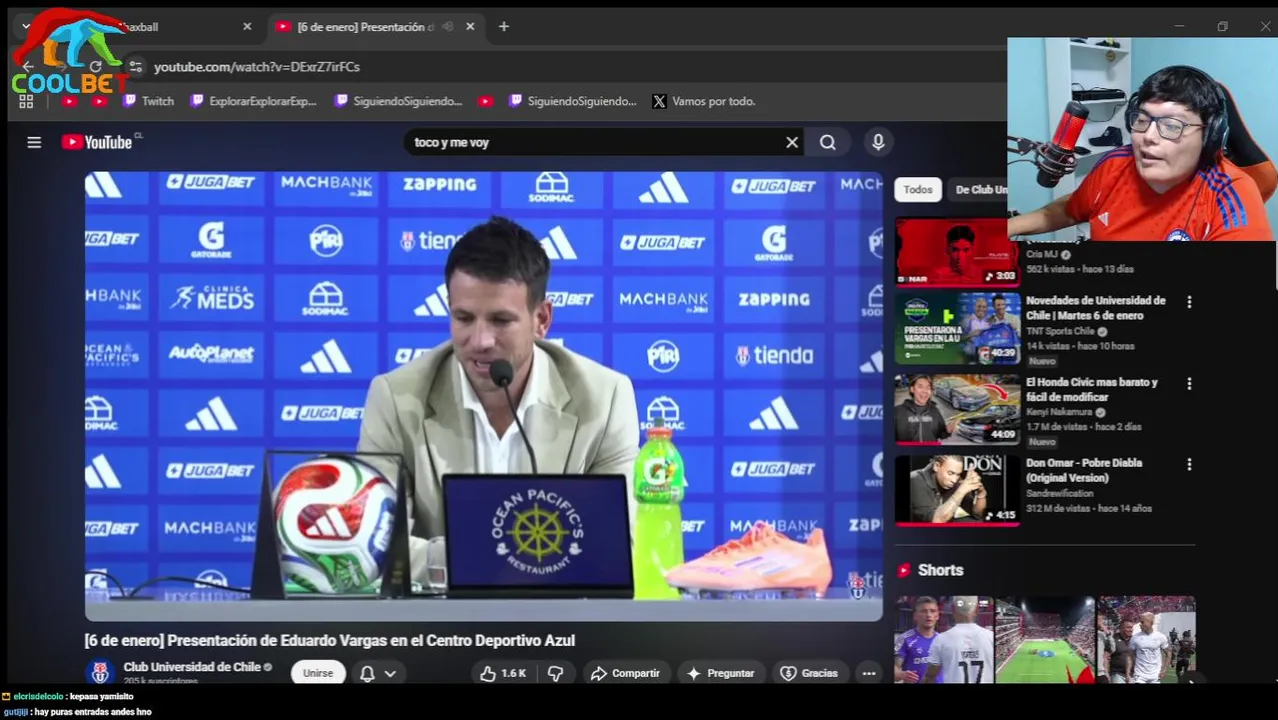Click the search magnifier button

click(x=828, y=142)
